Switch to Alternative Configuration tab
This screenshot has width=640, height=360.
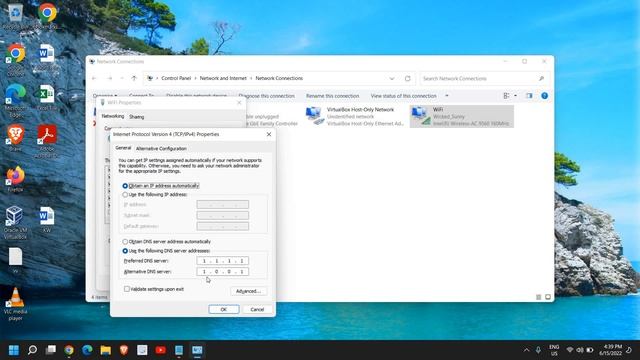(x=161, y=149)
